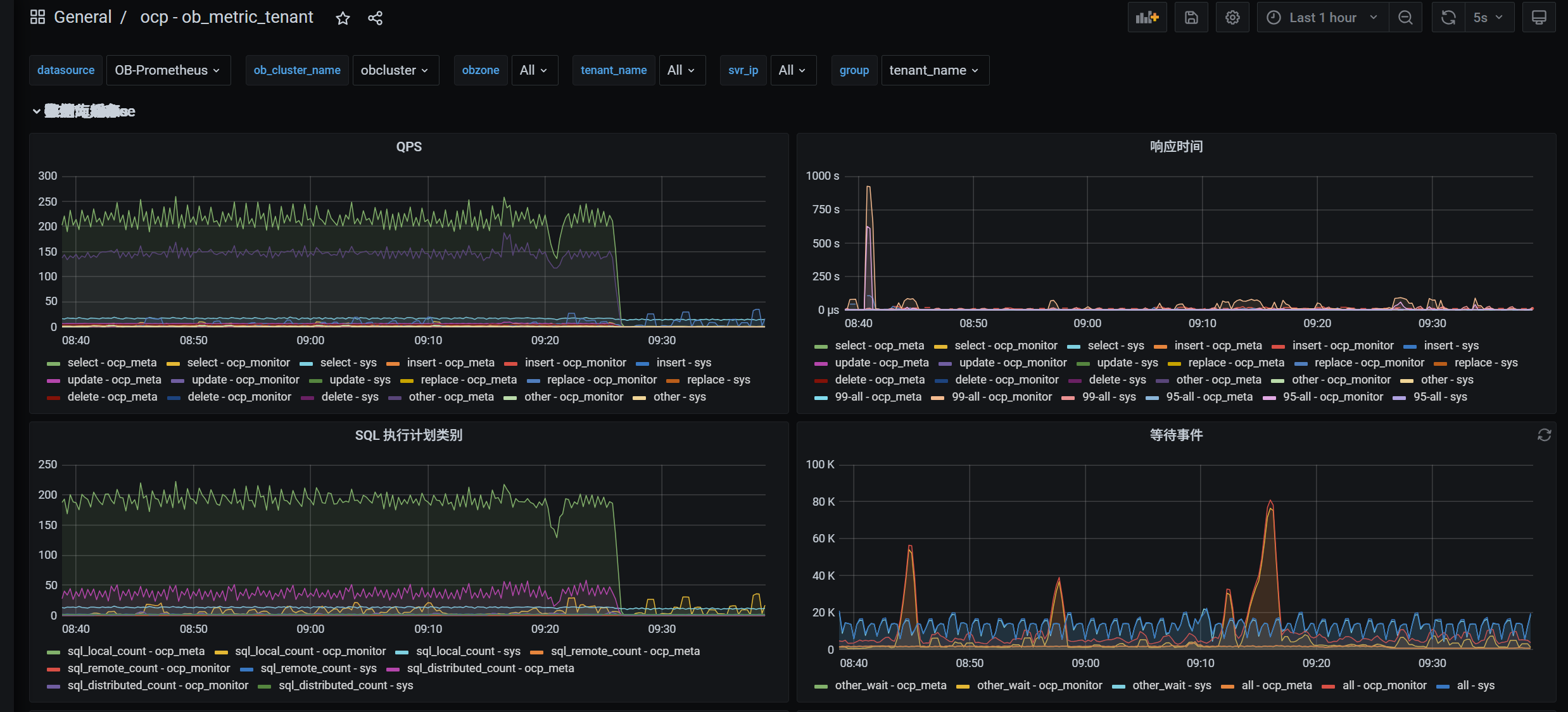Go to the General folder breadcrumb link
This screenshot has height=712, width=1568.
(82, 17)
